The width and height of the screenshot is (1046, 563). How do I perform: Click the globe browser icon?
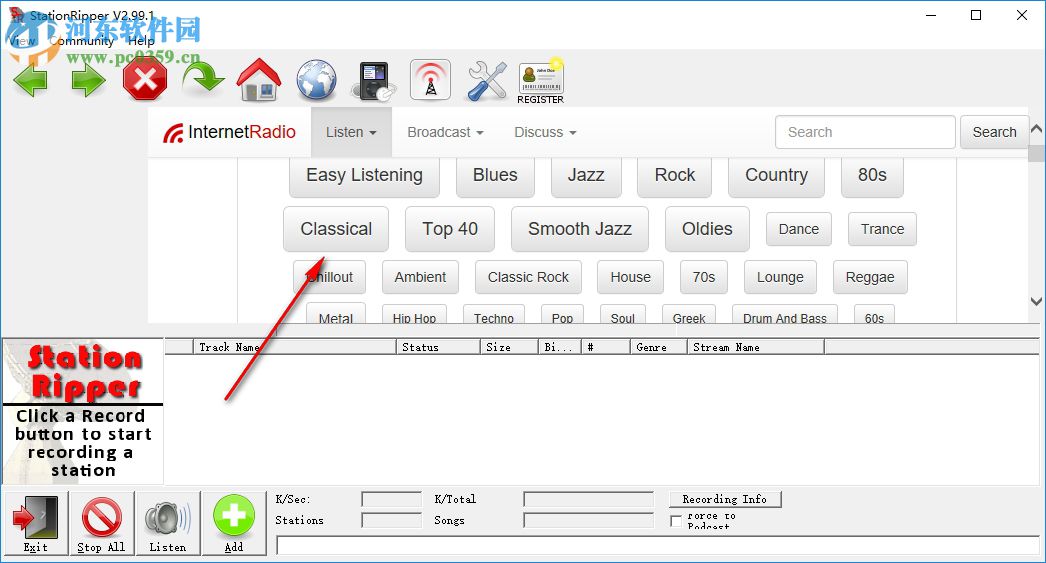pos(316,80)
